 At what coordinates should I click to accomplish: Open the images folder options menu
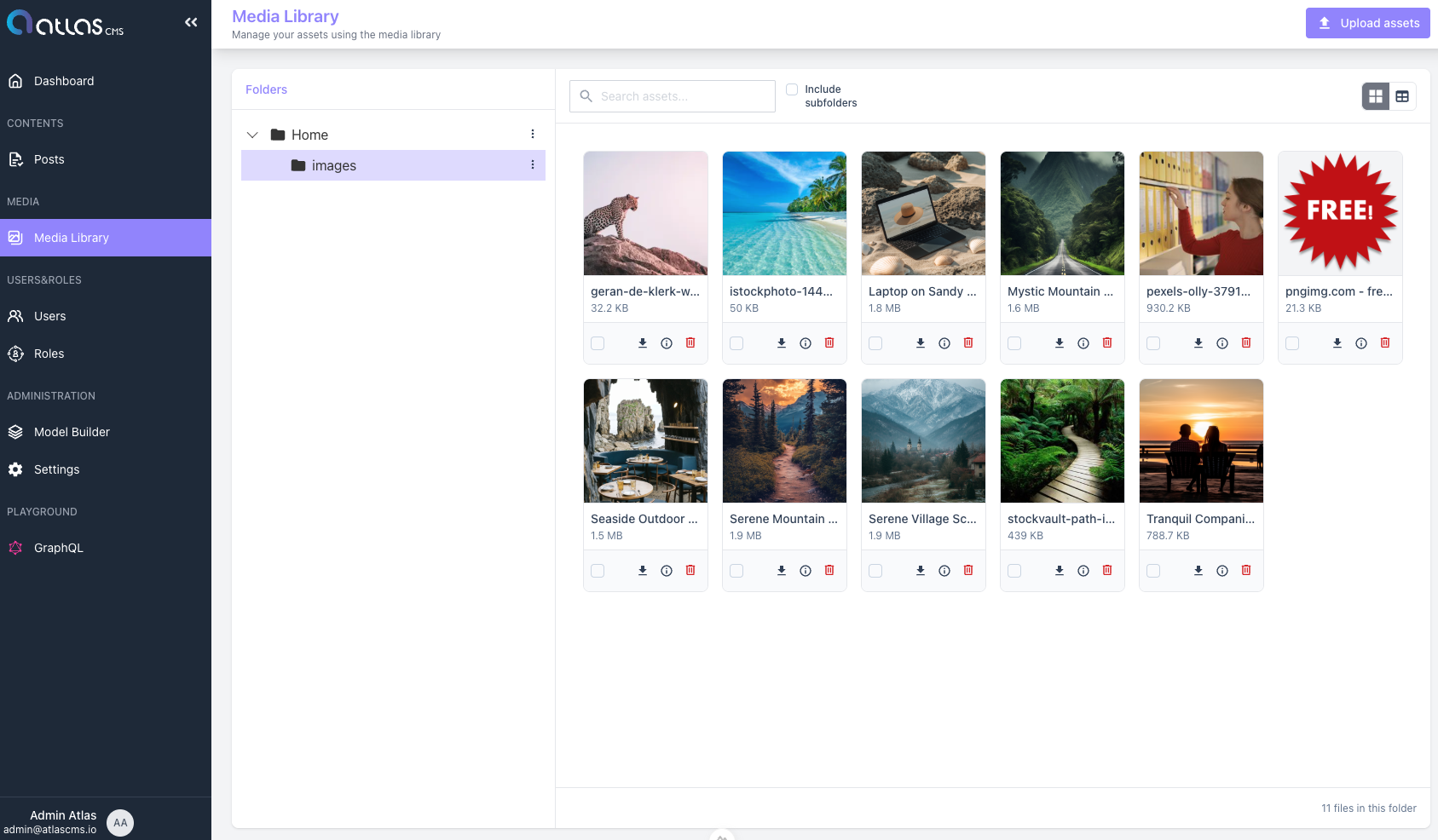point(533,164)
